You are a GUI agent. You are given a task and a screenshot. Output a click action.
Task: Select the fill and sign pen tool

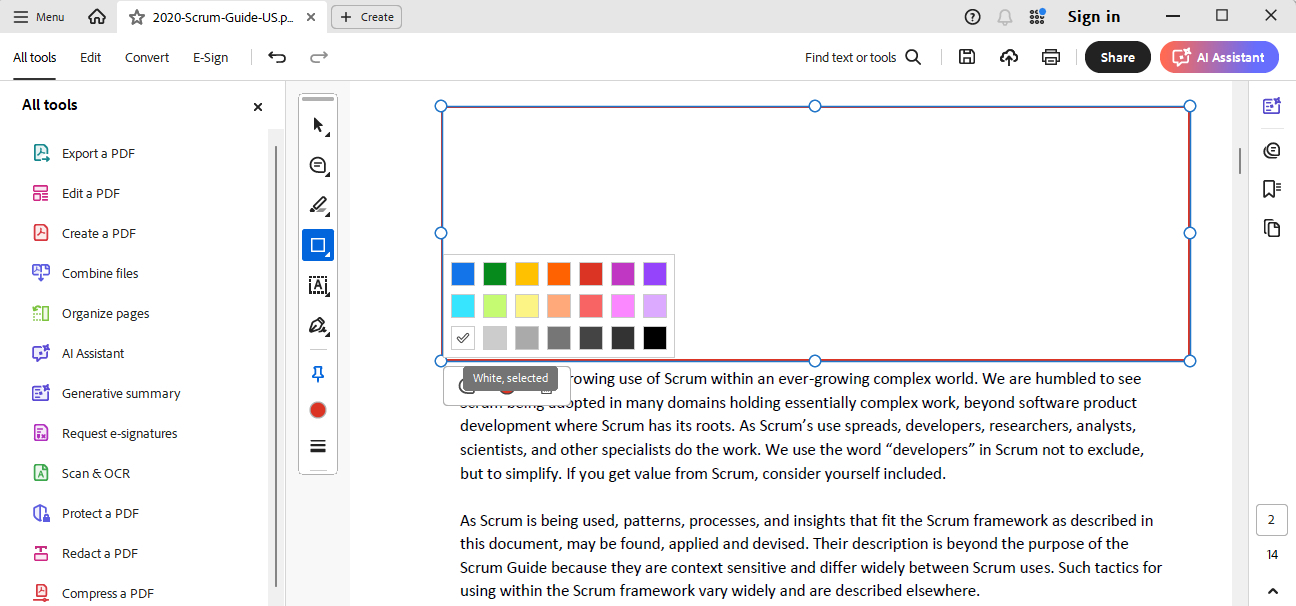(318, 326)
